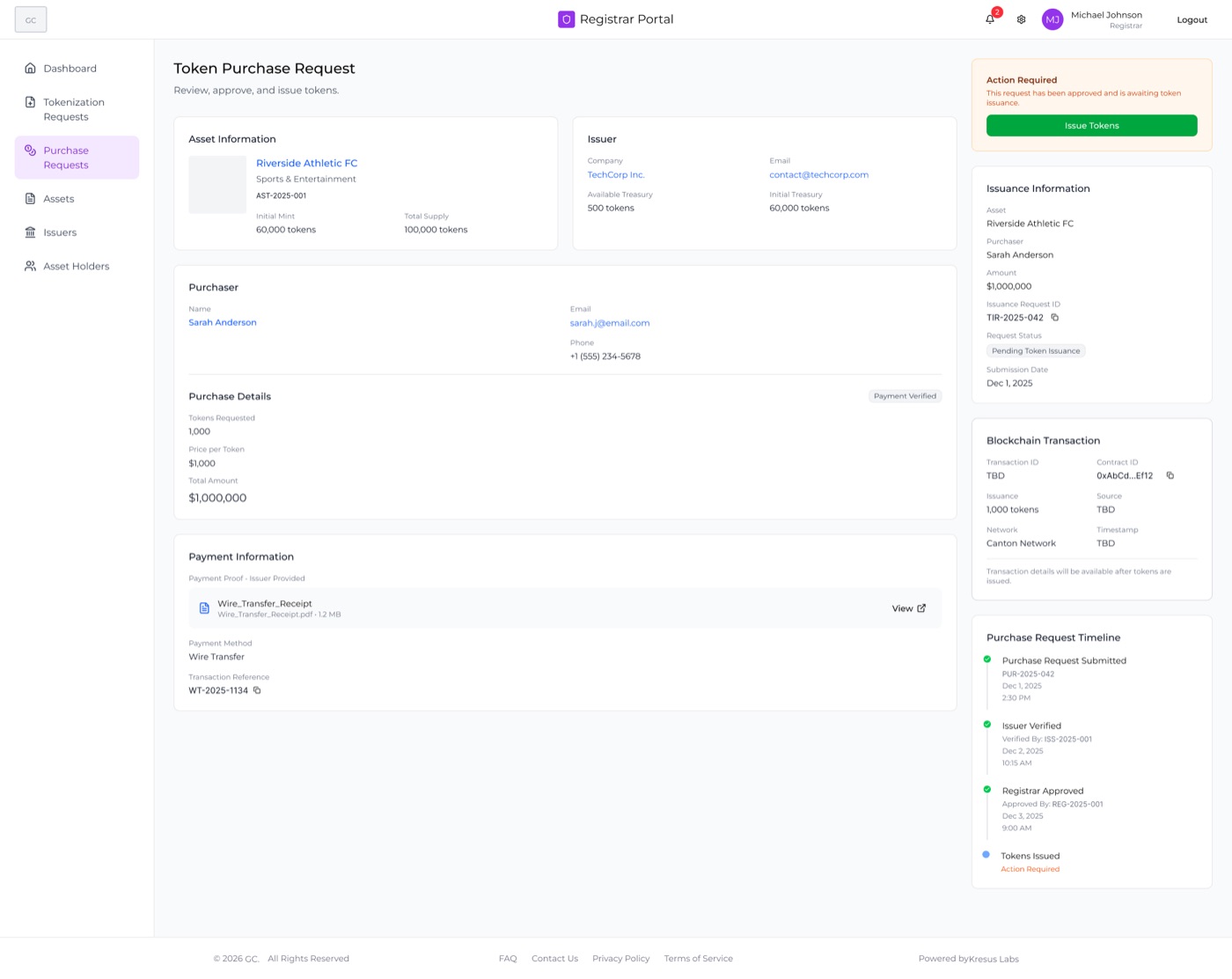The height and width of the screenshot is (979, 1232).
Task: Open Tokenization Requests in the sidebar
Action: click(x=74, y=109)
